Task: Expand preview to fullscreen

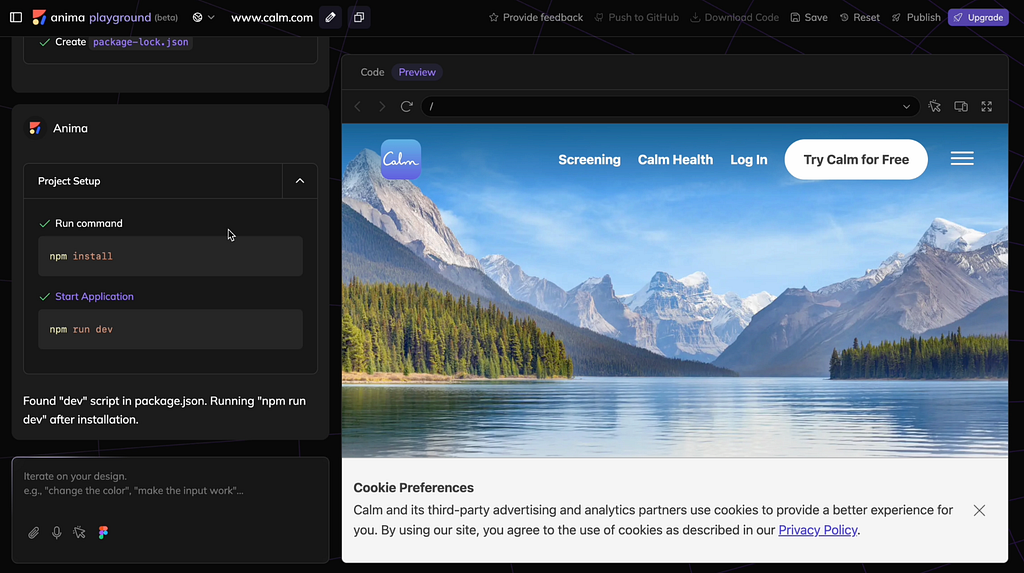Action: coord(987,106)
